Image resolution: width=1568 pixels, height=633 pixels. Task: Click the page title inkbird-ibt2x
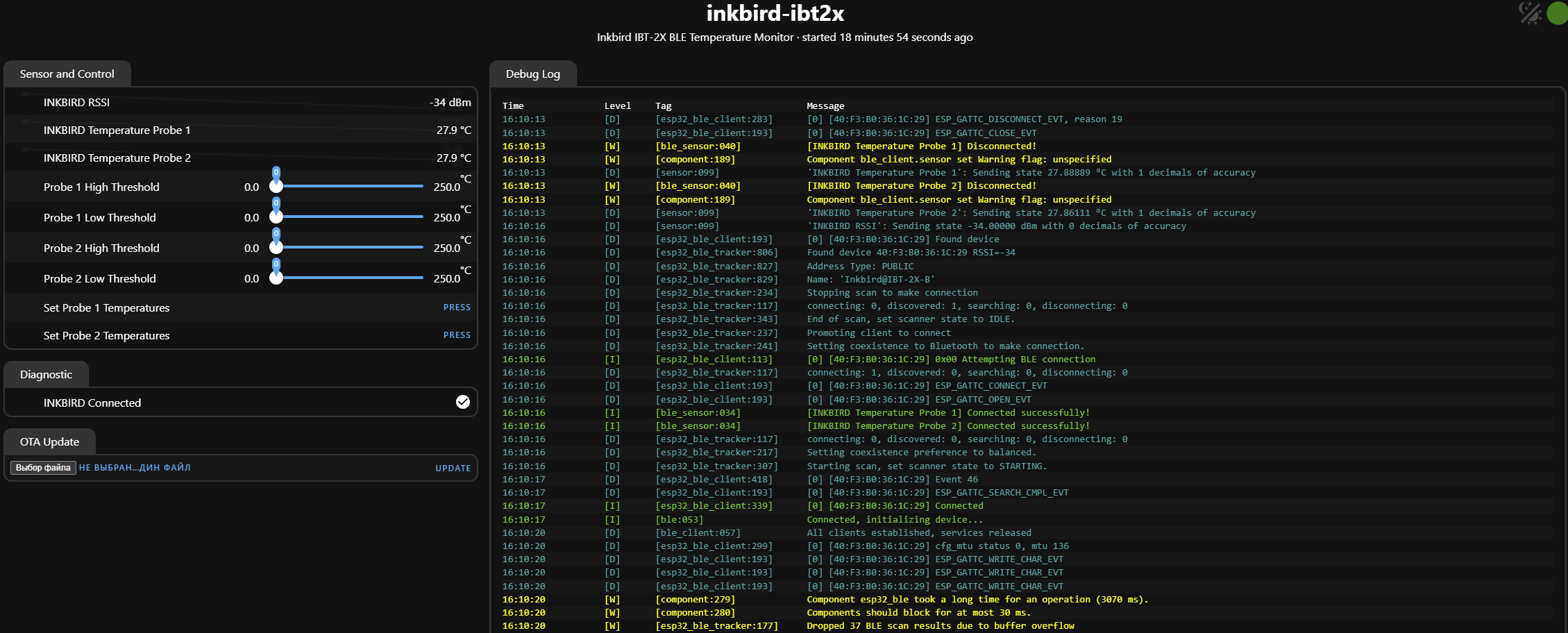tap(775, 13)
